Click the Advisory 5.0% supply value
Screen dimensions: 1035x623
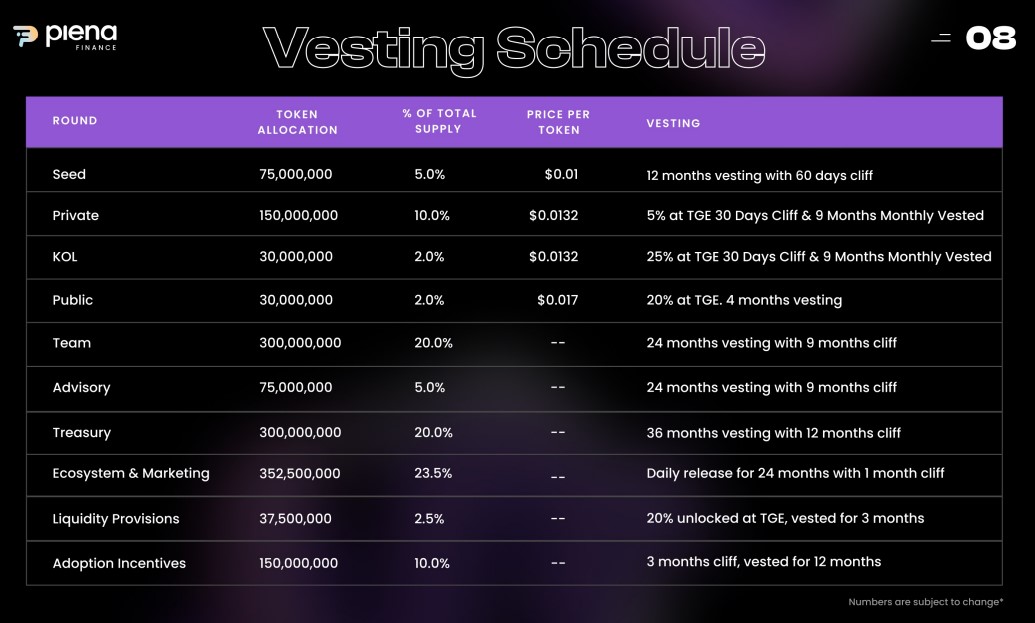[429, 387]
